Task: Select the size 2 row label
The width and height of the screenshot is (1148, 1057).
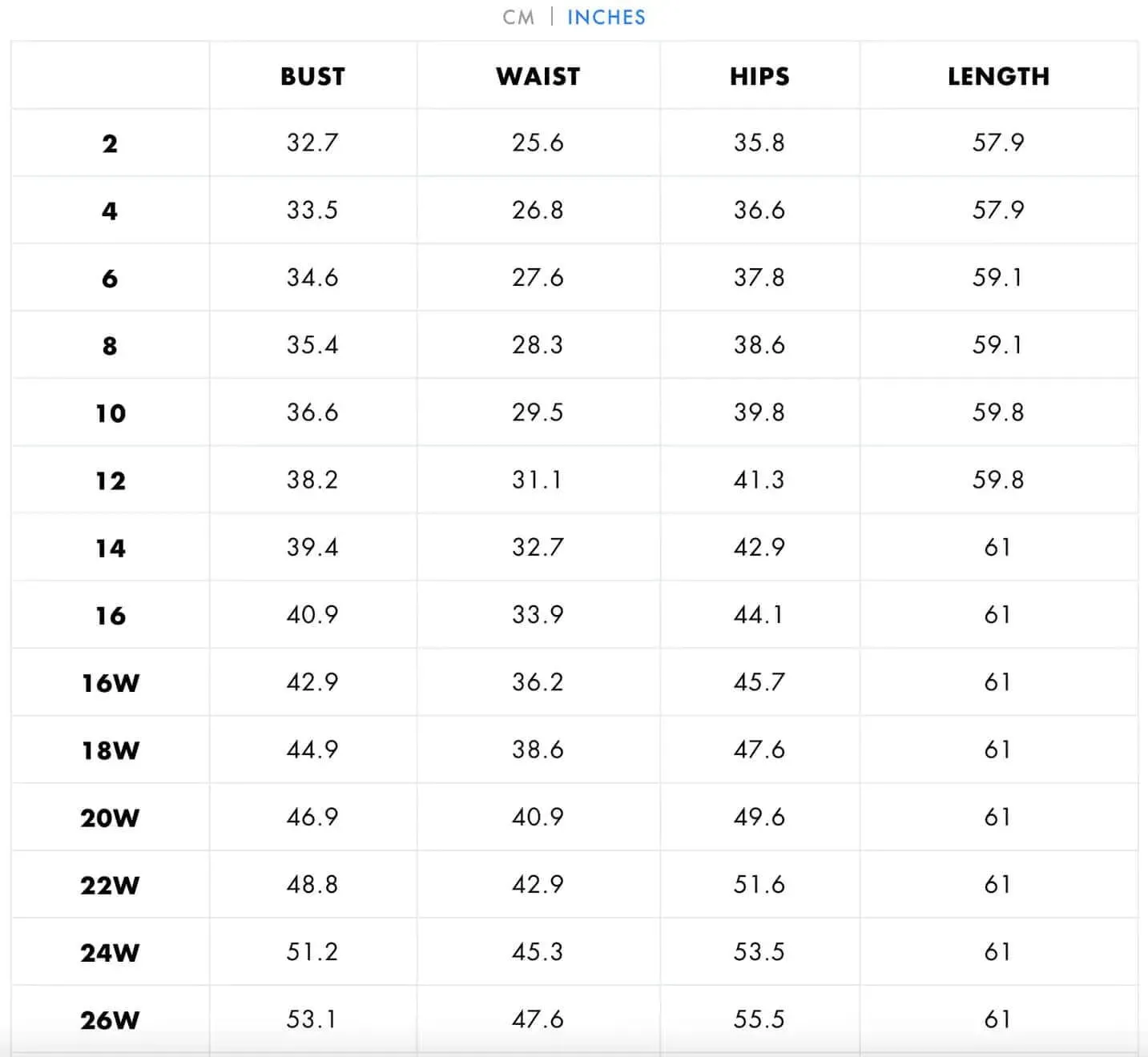Action: [110, 143]
